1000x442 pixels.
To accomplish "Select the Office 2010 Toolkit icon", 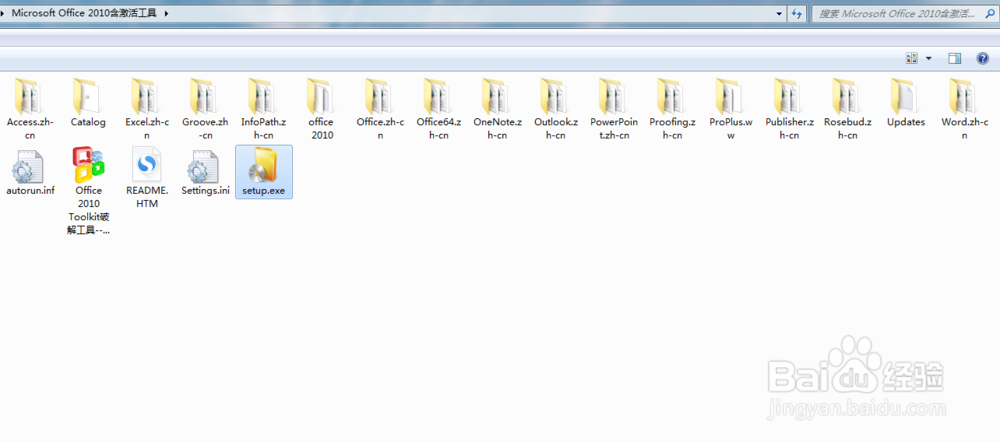I will [x=89, y=165].
